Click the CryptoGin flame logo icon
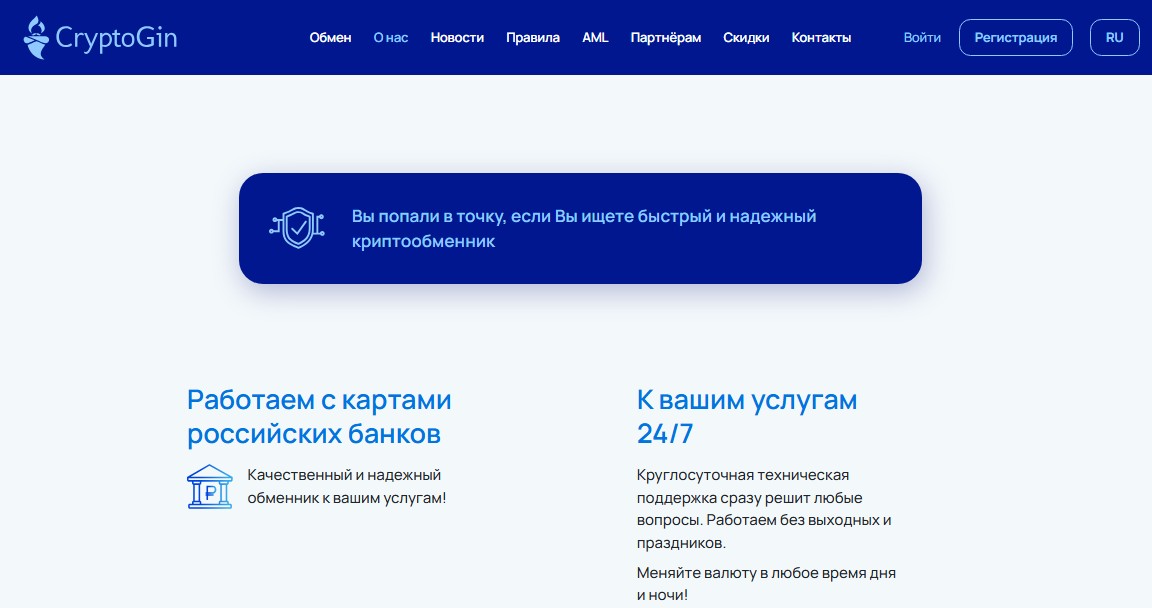 [x=36, y=37]
